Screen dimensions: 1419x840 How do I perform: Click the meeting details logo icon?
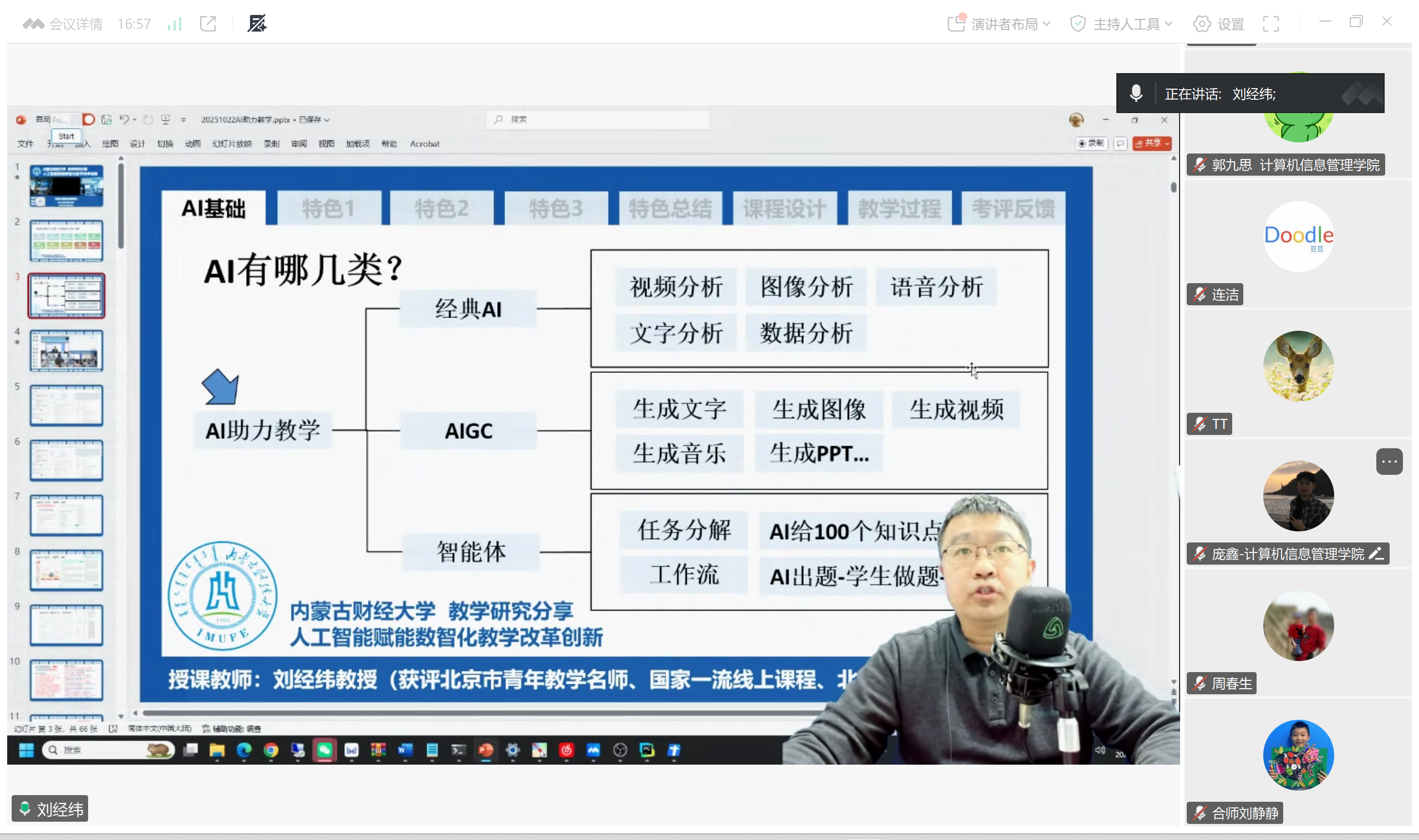tap(33, 24)
